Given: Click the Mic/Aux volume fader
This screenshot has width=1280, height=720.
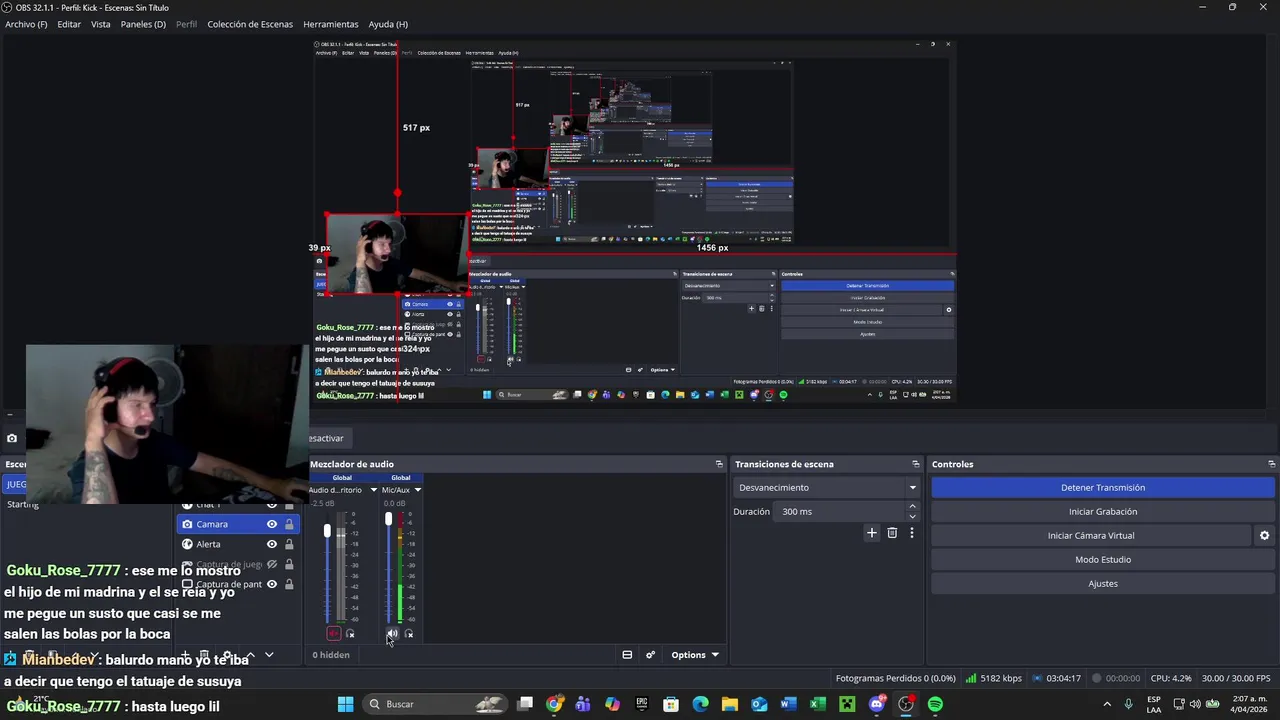Looking at the screenshot, I should click(x=388, y=519).
